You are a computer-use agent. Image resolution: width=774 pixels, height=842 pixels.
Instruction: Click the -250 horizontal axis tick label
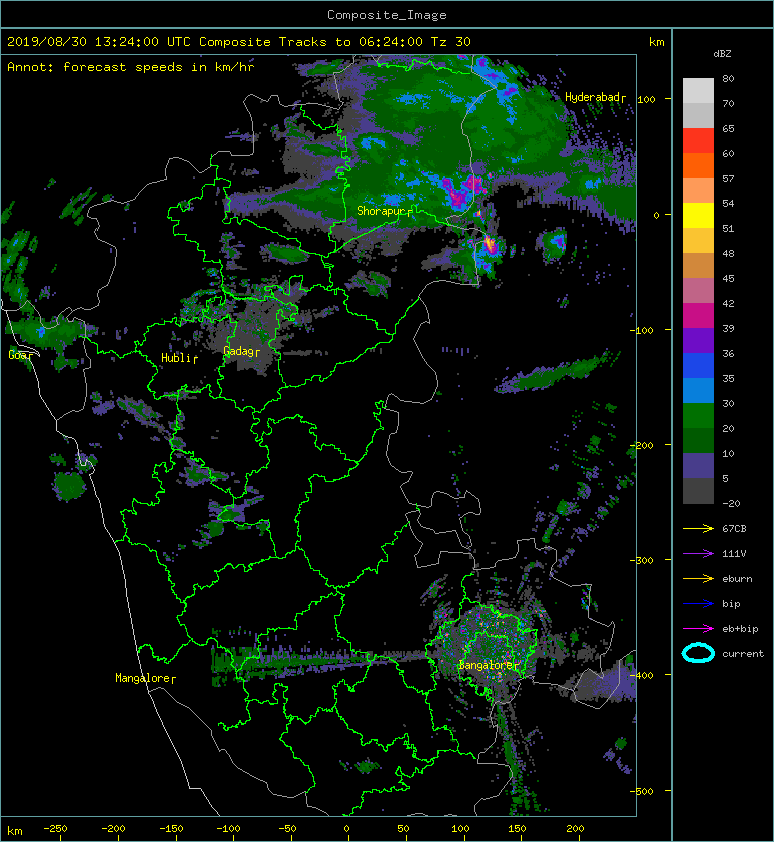click(55, 829)
